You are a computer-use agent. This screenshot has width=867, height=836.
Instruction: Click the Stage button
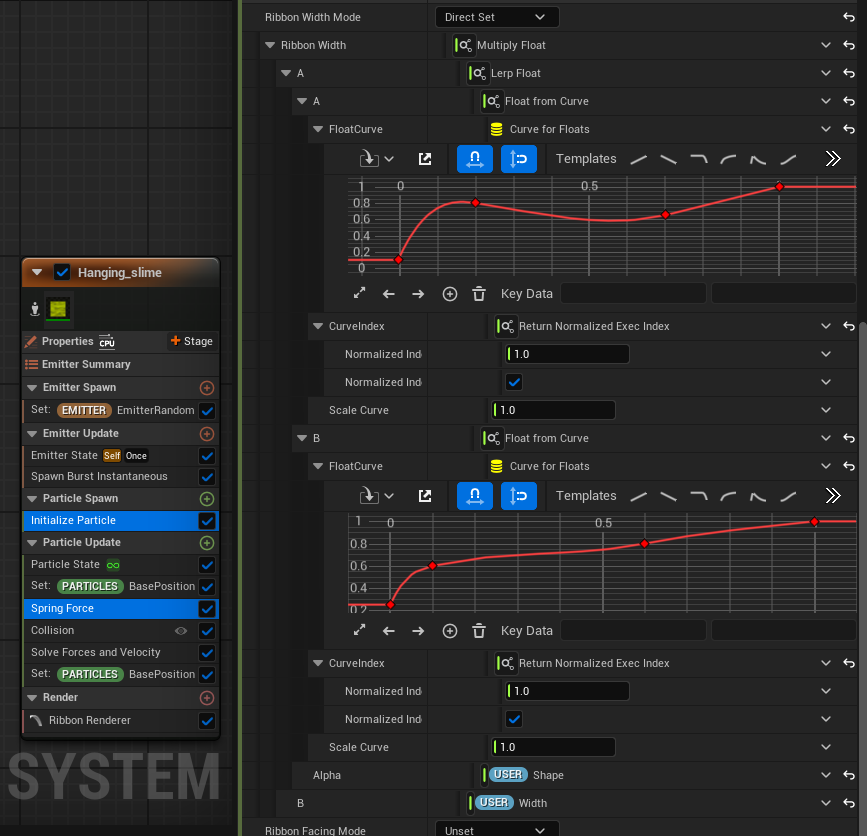(191, 341)
